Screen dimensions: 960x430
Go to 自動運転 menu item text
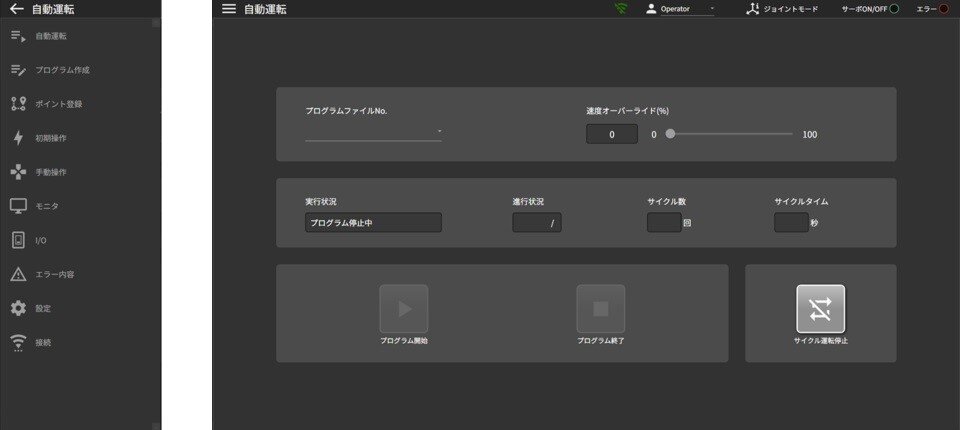coord(51,36)
